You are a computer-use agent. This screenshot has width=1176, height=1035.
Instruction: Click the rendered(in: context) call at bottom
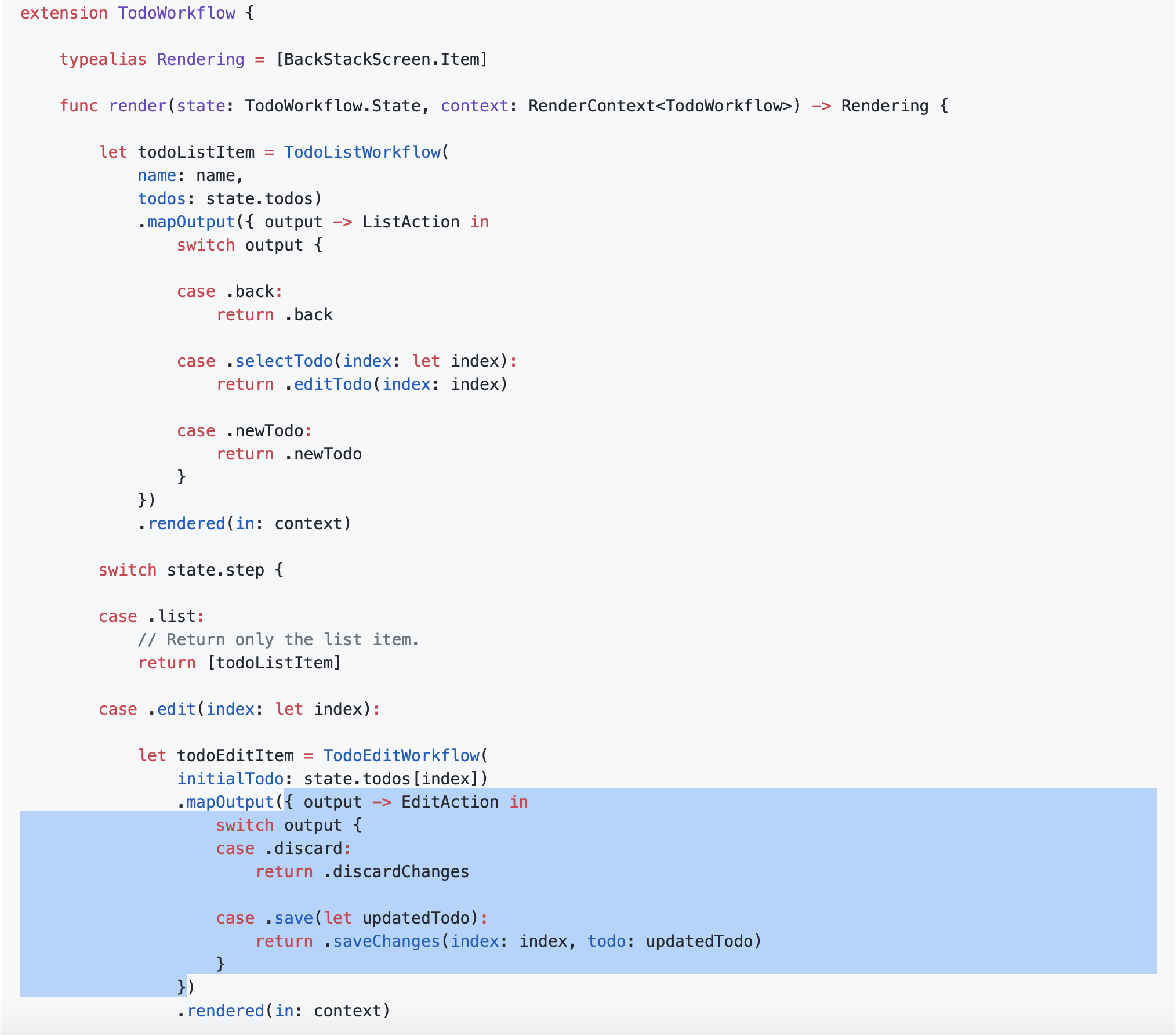point(284,1010)
